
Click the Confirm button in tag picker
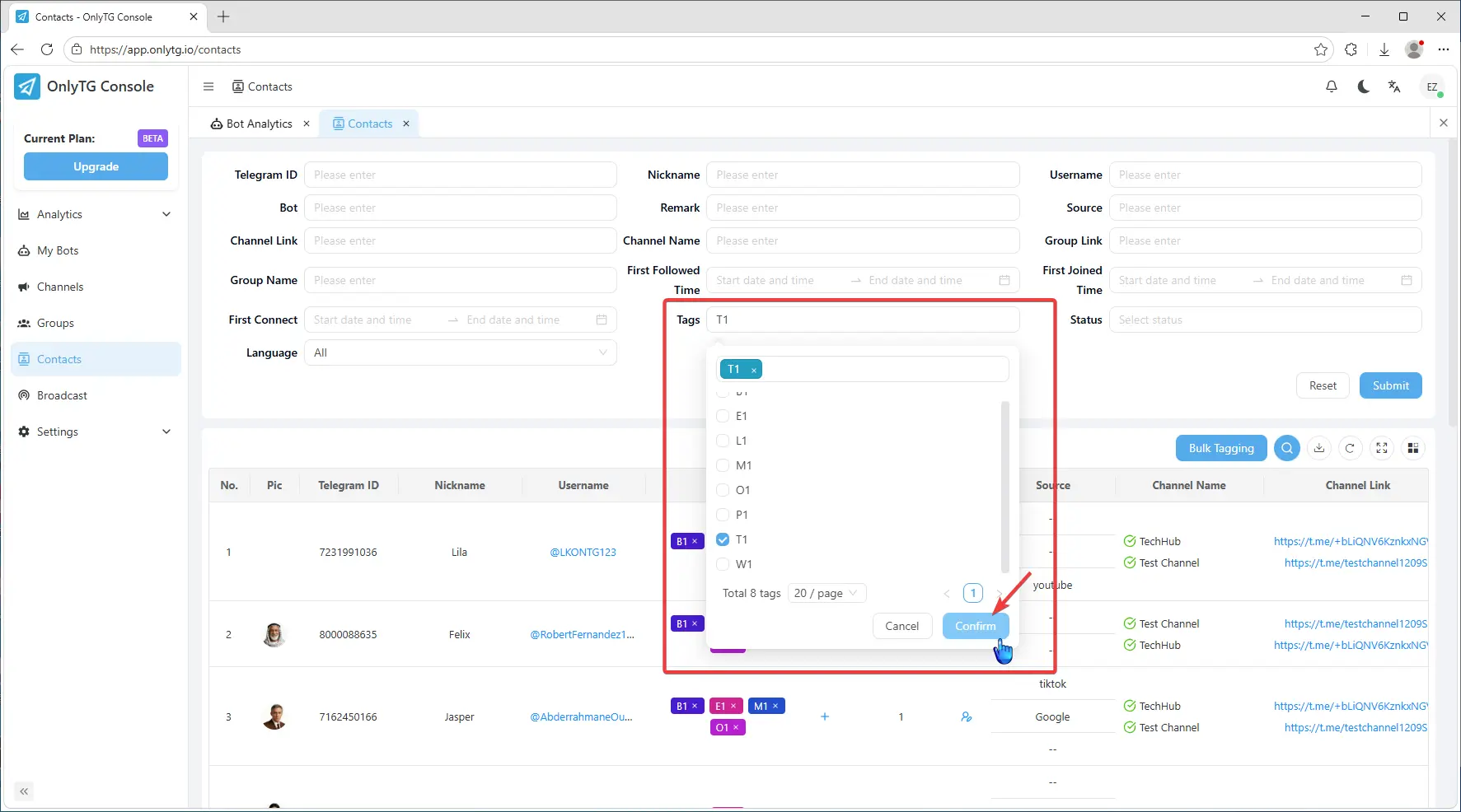click(x=975, y=626)
